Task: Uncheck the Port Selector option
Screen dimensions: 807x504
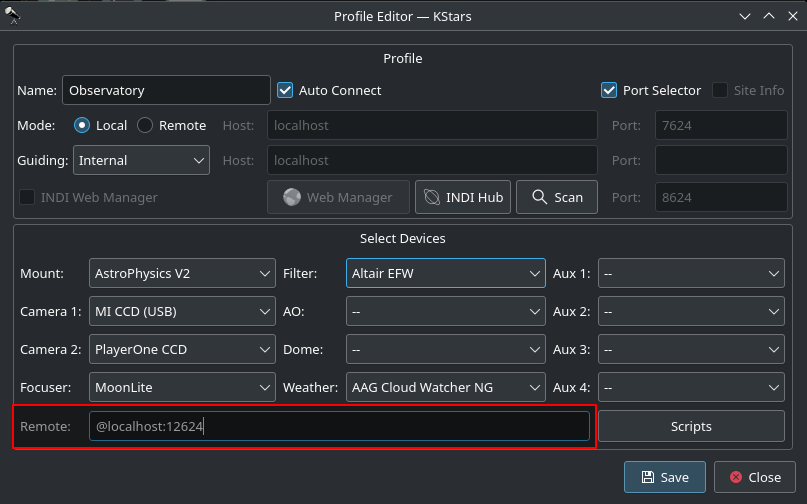Action: point(609,90)
